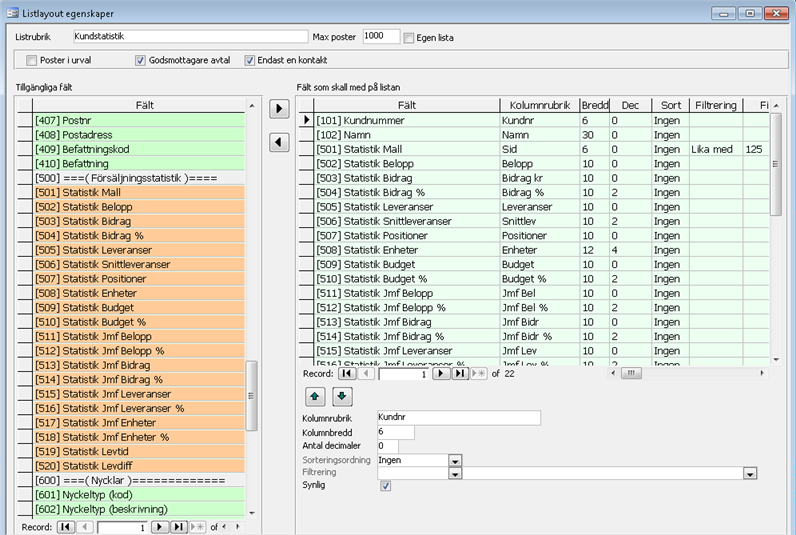Open the Sorteringsordning dropdown

tap(455, 460)
